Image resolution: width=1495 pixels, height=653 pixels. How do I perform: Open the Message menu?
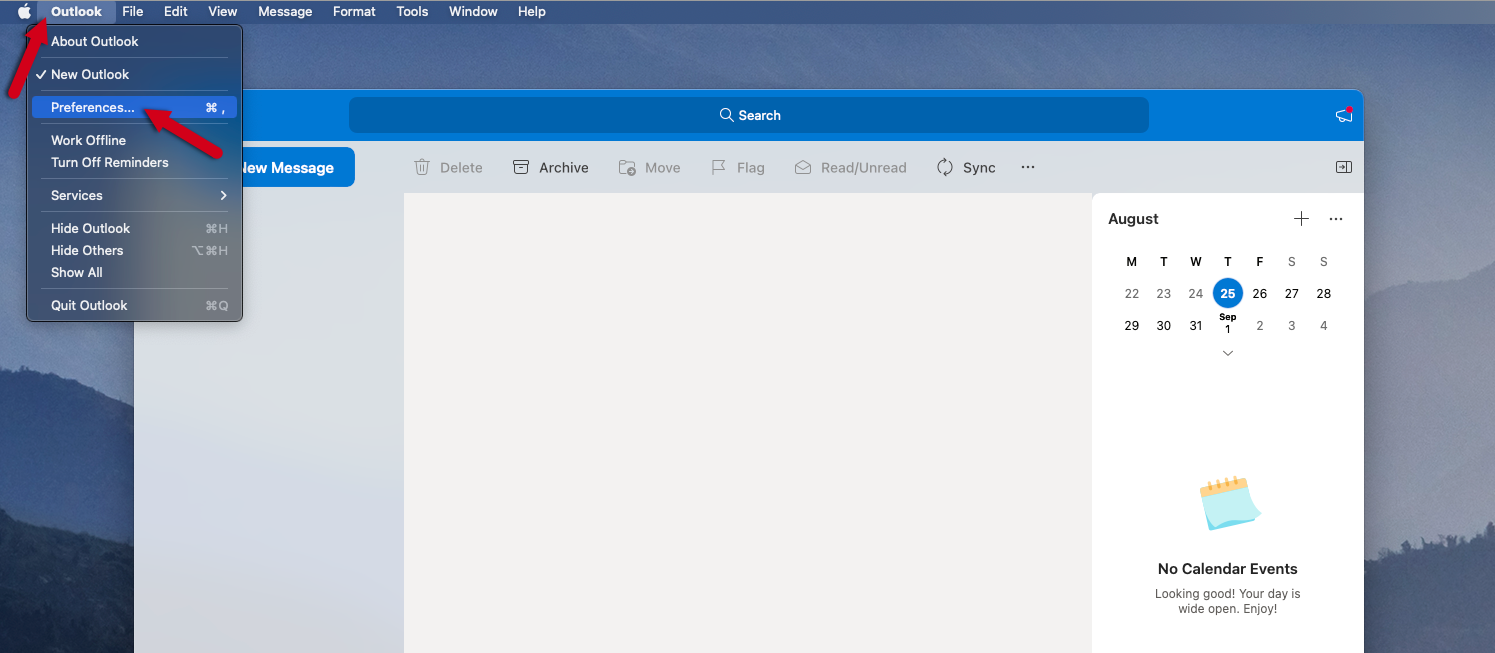click(285, 12)
